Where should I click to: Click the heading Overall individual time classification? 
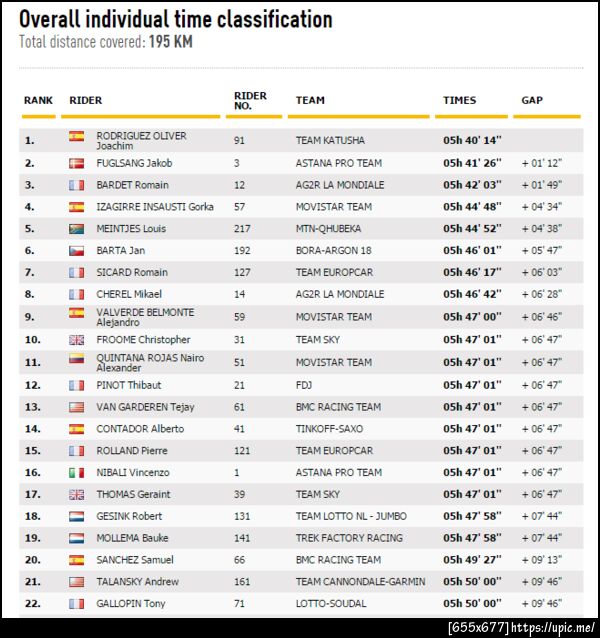click(x=176, y=19)
